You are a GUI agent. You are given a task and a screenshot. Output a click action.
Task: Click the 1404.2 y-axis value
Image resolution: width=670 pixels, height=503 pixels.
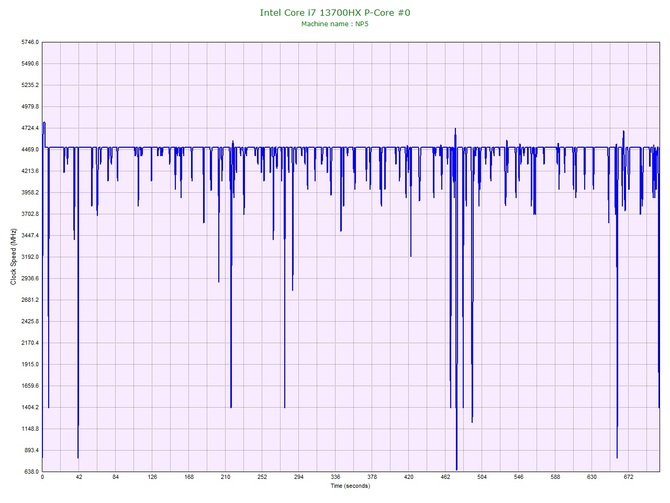30,407
